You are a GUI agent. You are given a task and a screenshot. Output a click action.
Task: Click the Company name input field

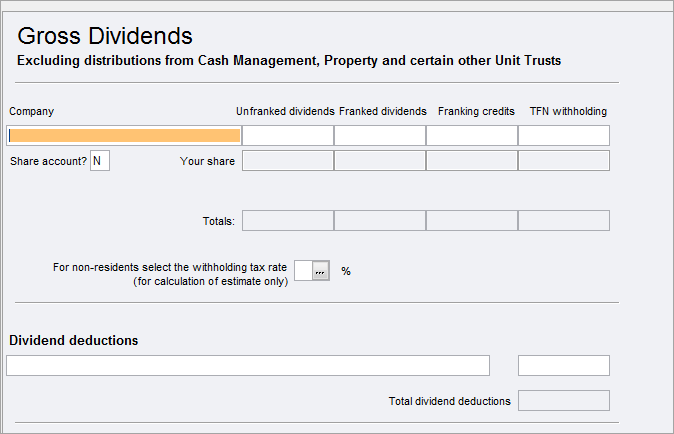[124, 136]
